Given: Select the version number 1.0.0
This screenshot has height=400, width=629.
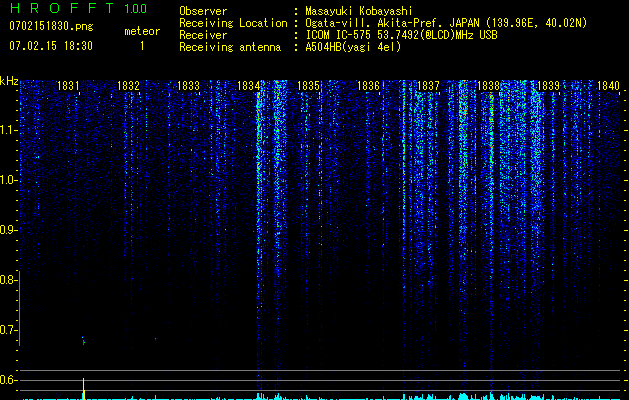Looking at the screenshot, I should (135, 8).
